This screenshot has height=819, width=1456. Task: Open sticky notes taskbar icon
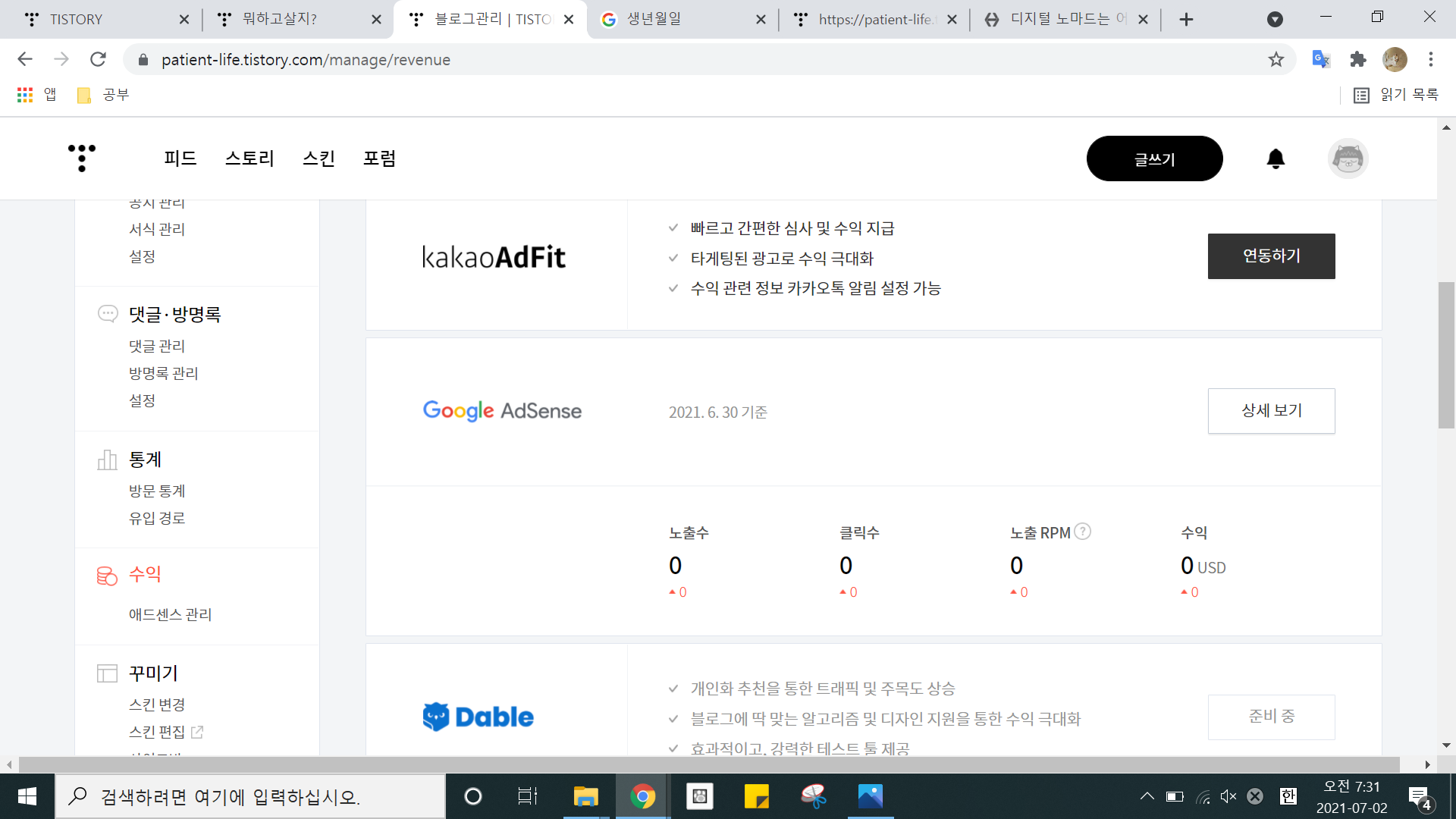pyautogui.click(x=756, y=796)
